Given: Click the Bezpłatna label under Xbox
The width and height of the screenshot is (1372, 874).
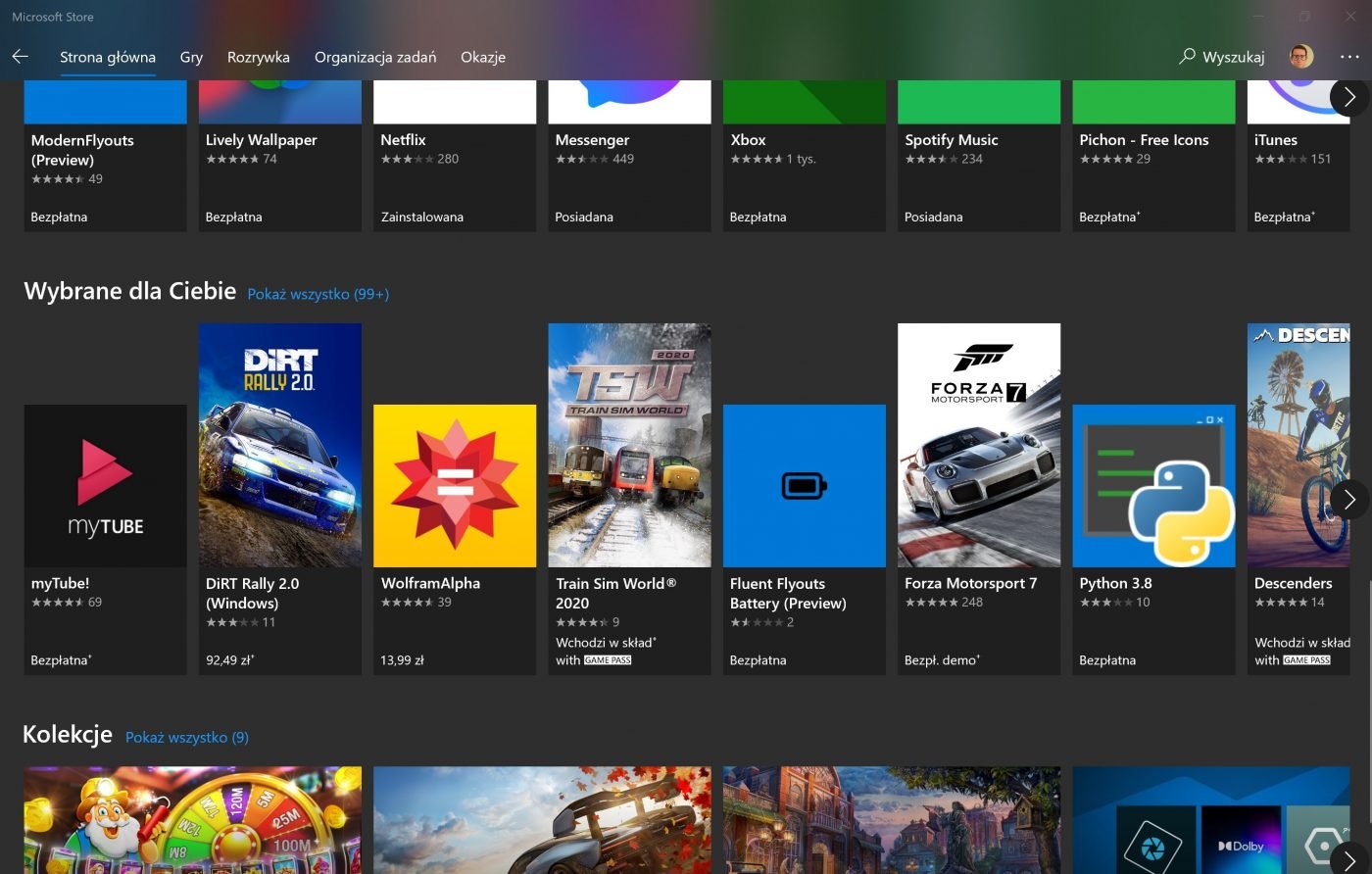Looking at the screenshot, I should pyautogui.click(x=758, y=218).
